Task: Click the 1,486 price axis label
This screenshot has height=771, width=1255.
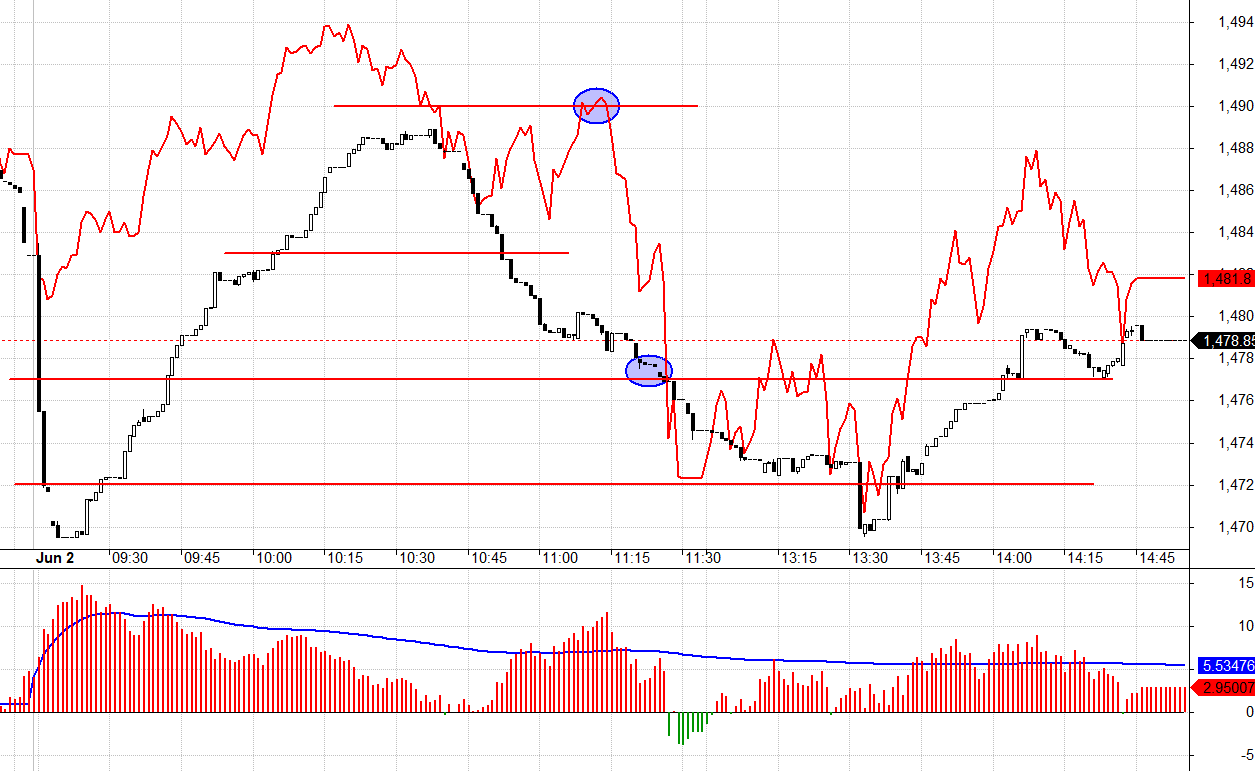Action: (x=1236, y=190)
